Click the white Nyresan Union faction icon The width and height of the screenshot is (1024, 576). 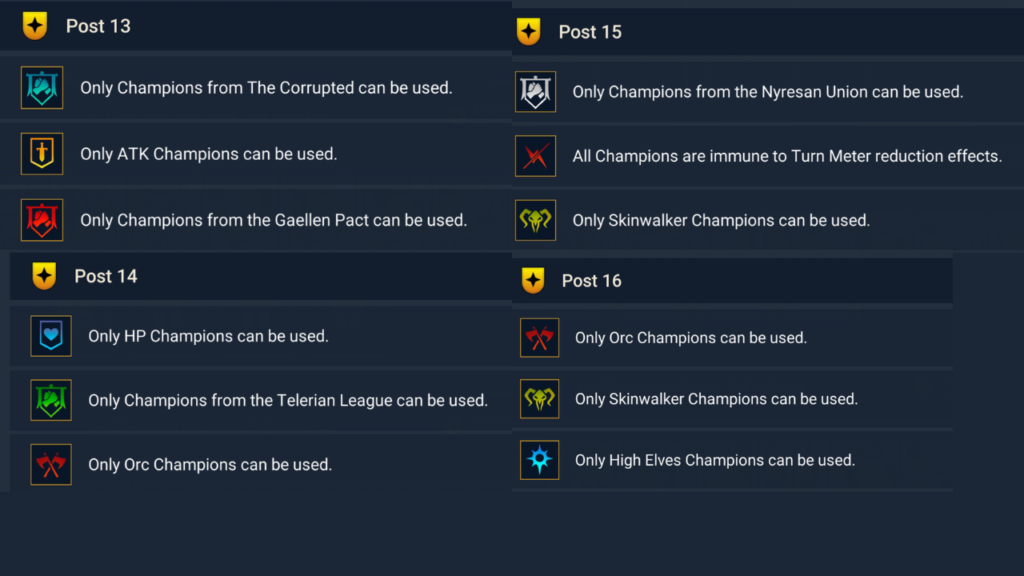(x=535, y=92)
